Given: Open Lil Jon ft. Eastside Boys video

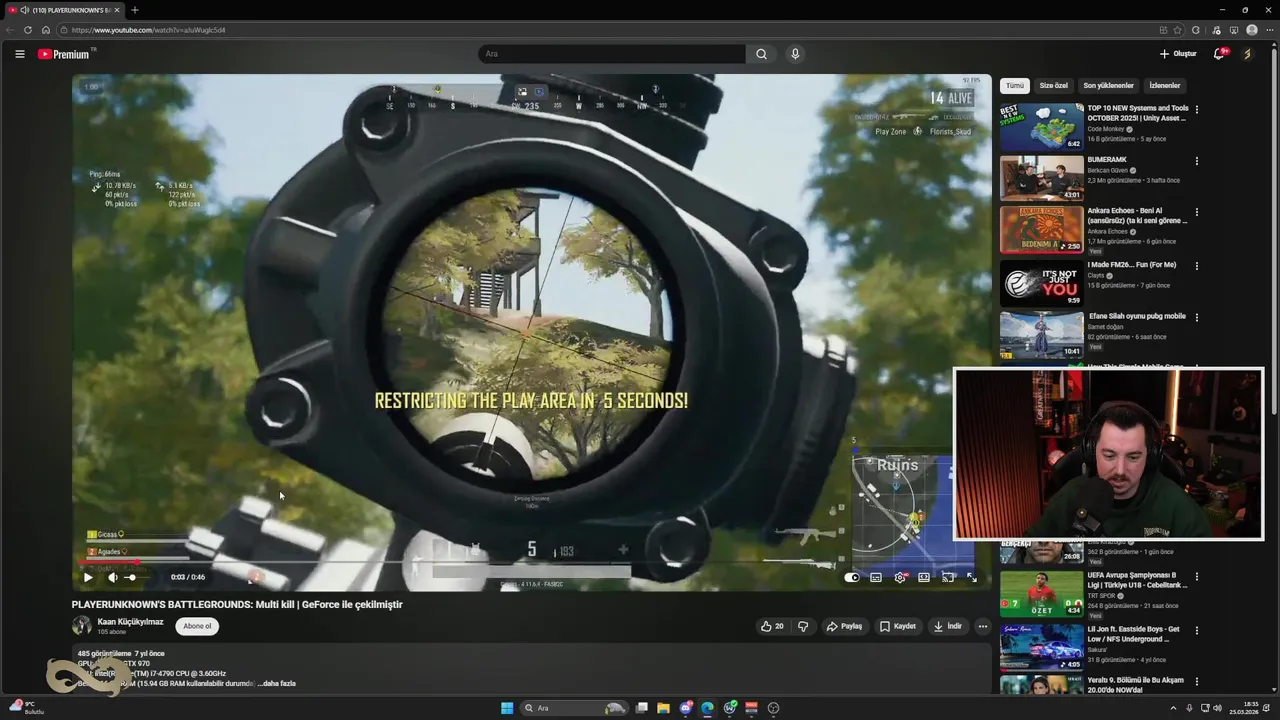Looking at the screenshot, I should point(1134,634).
